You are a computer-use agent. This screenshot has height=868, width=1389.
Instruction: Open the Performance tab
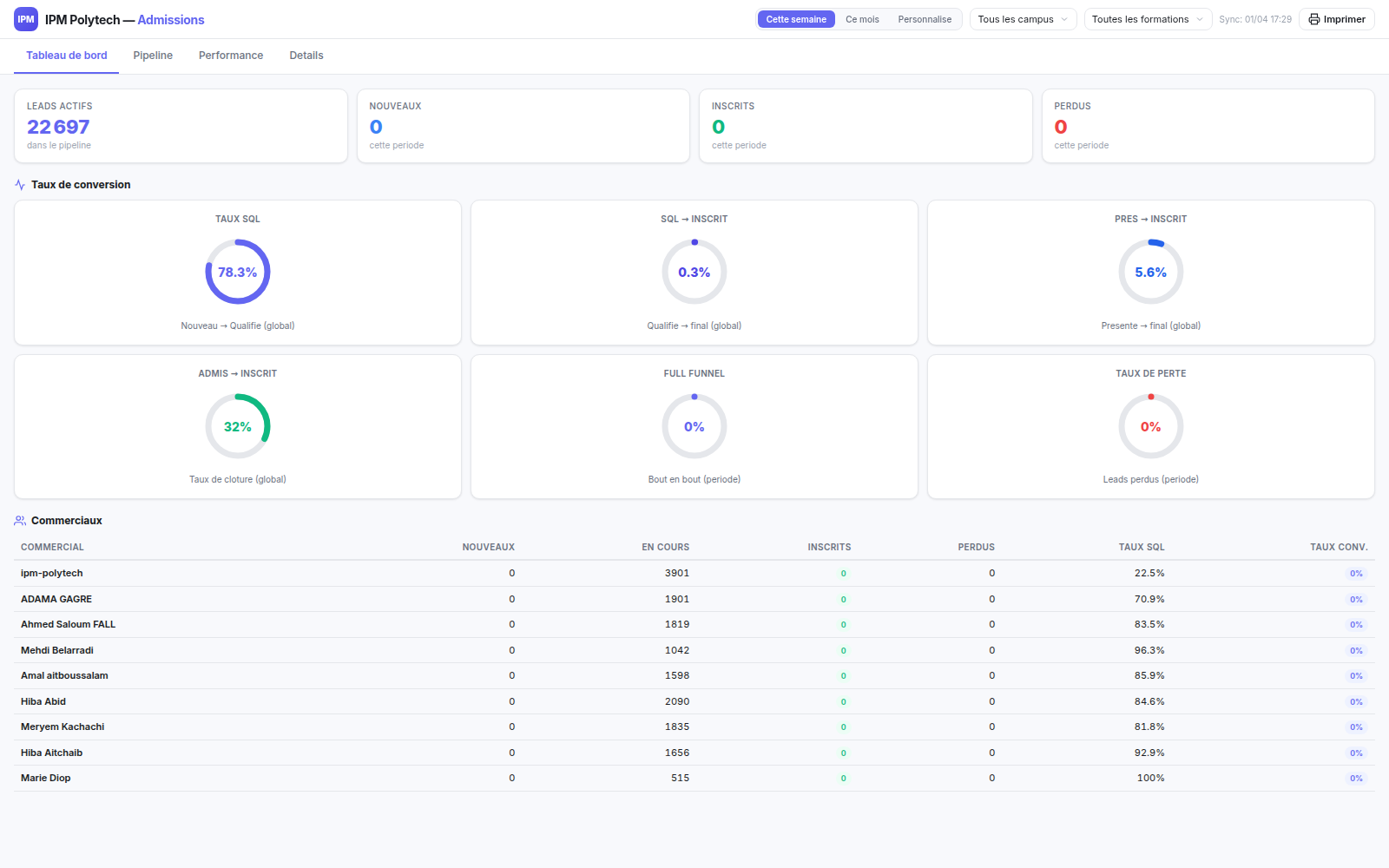point(230,55)
